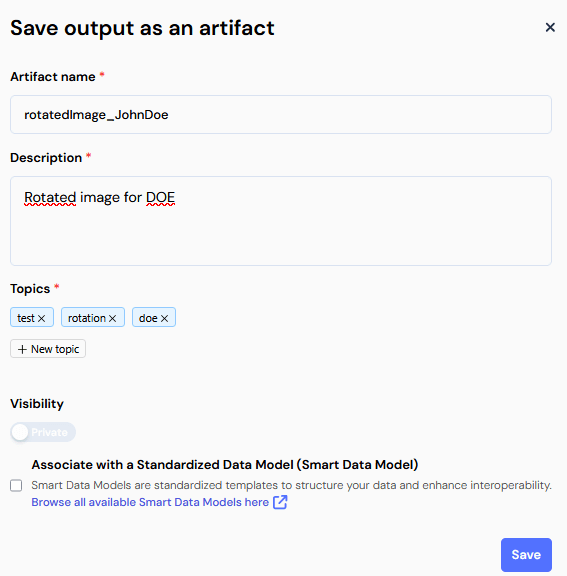The width and height of the screenshot is (567, 576).
Task: Select the doe topic chip
Action: [154, 317]
